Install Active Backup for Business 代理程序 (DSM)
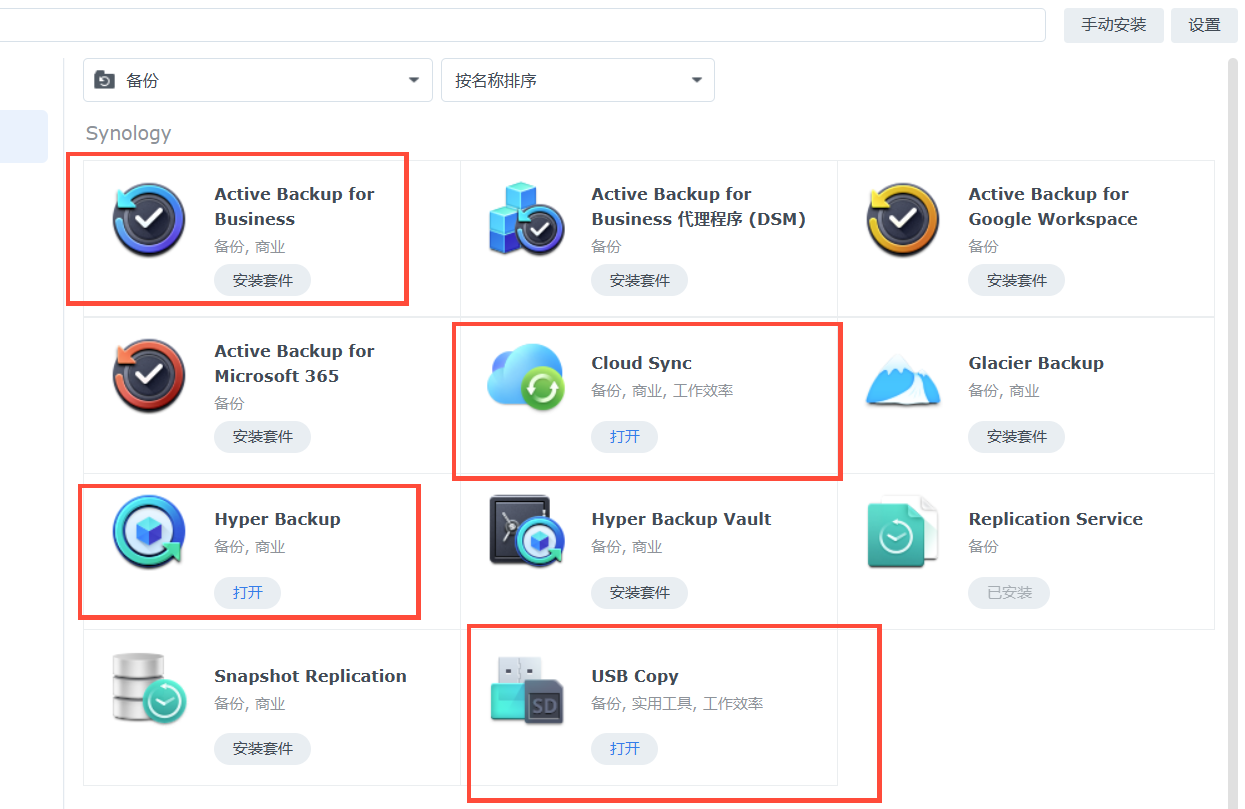 pyautogui.click(x=640, y=281)
